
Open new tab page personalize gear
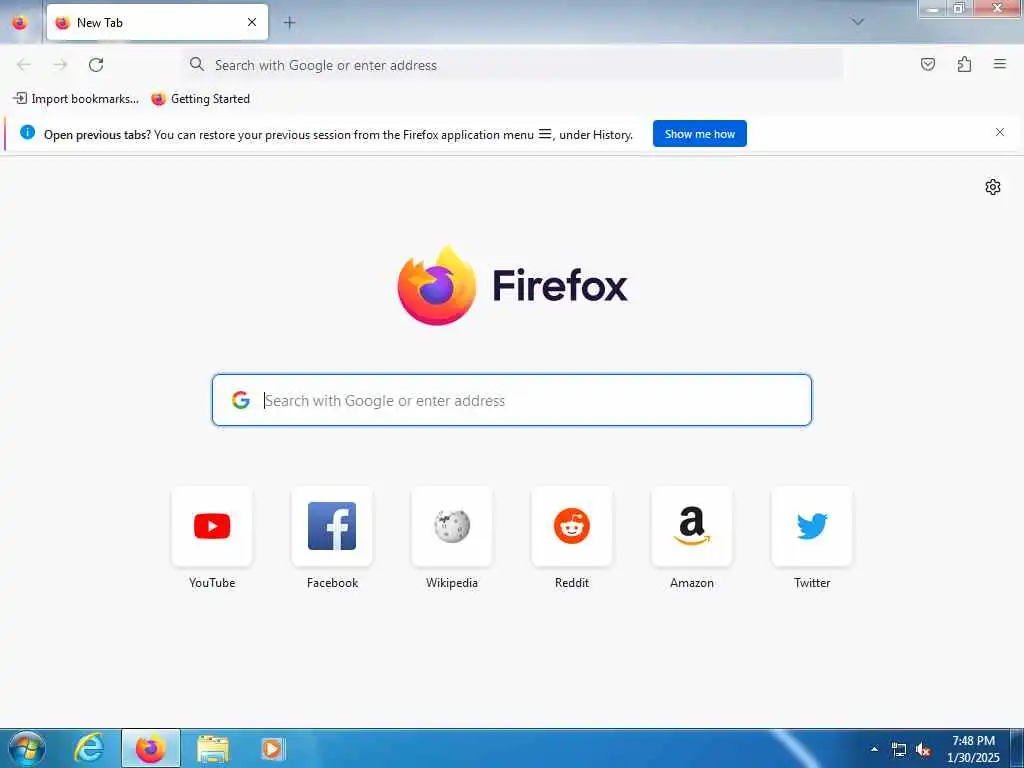[x=993, y=187]
